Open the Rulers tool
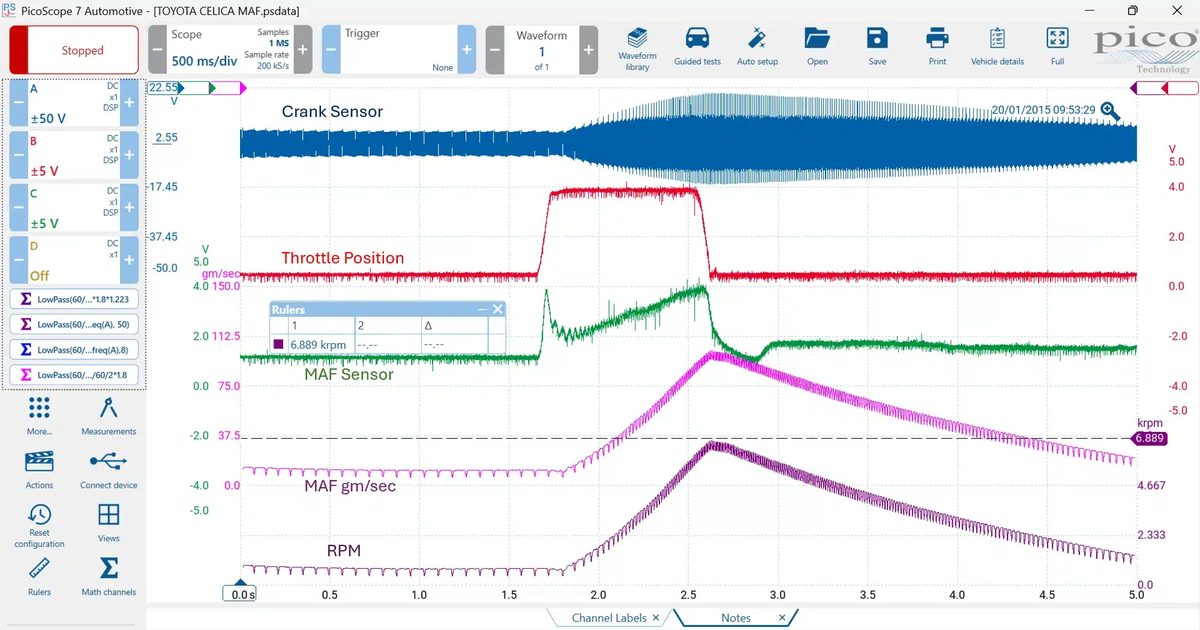Viewport: 1200px width, 630px height. pos(39,577)
